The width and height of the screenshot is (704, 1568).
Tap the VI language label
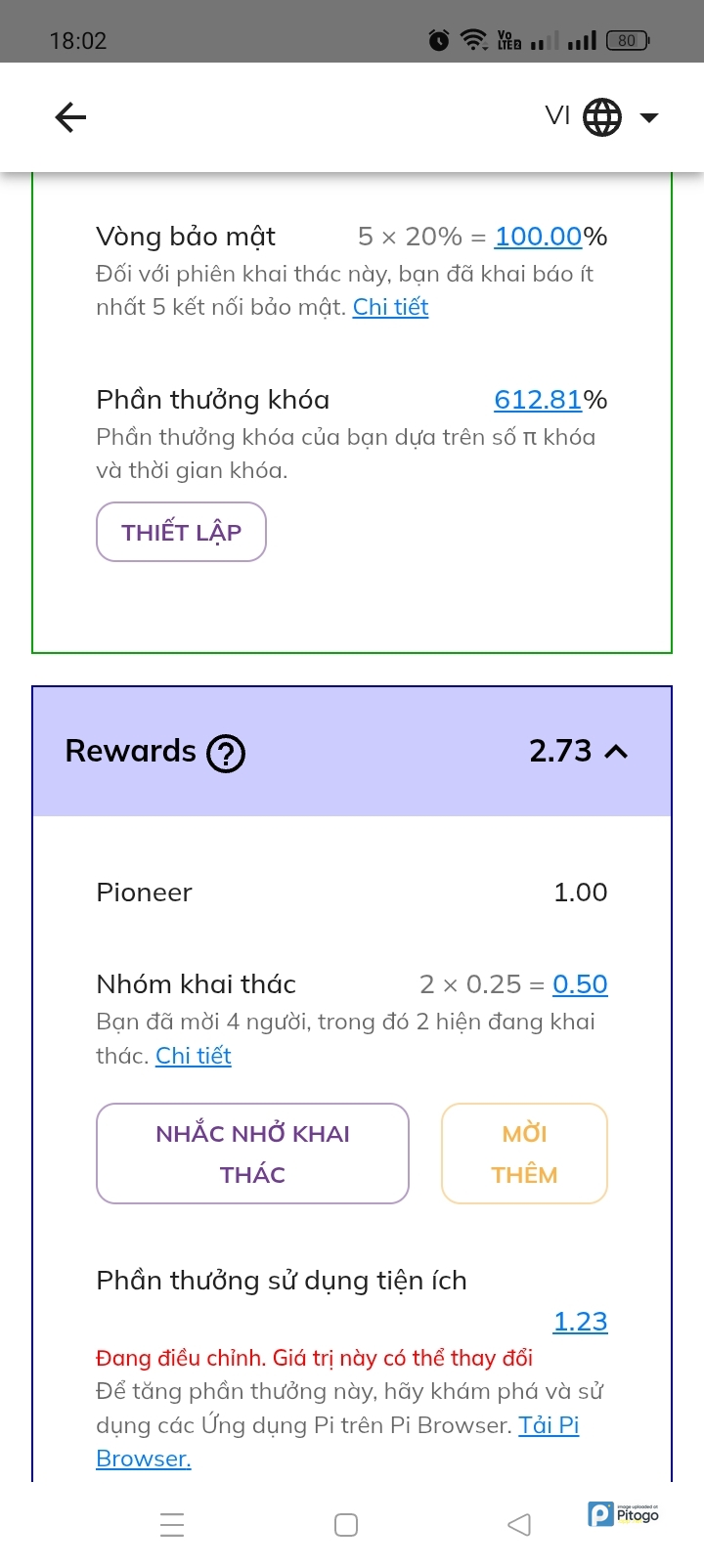pos(557,116)
